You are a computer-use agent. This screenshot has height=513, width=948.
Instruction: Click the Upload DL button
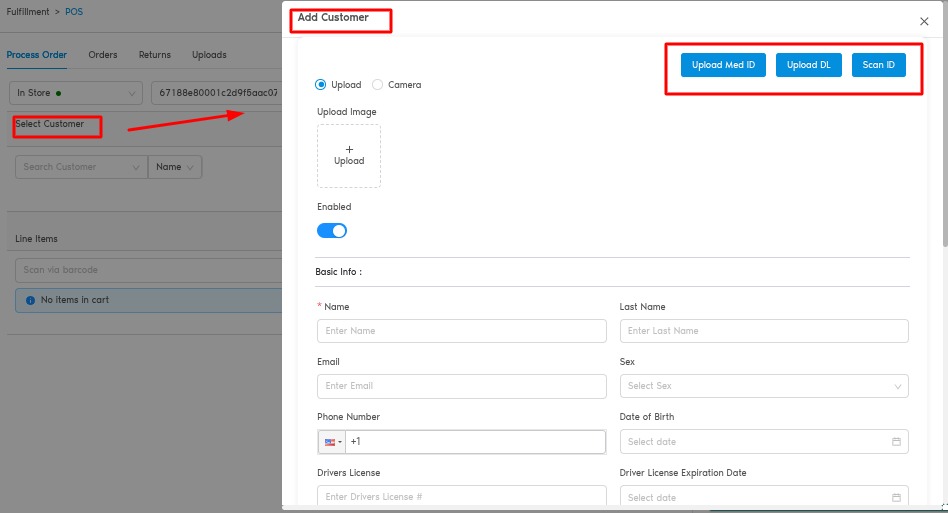(808, 65)
